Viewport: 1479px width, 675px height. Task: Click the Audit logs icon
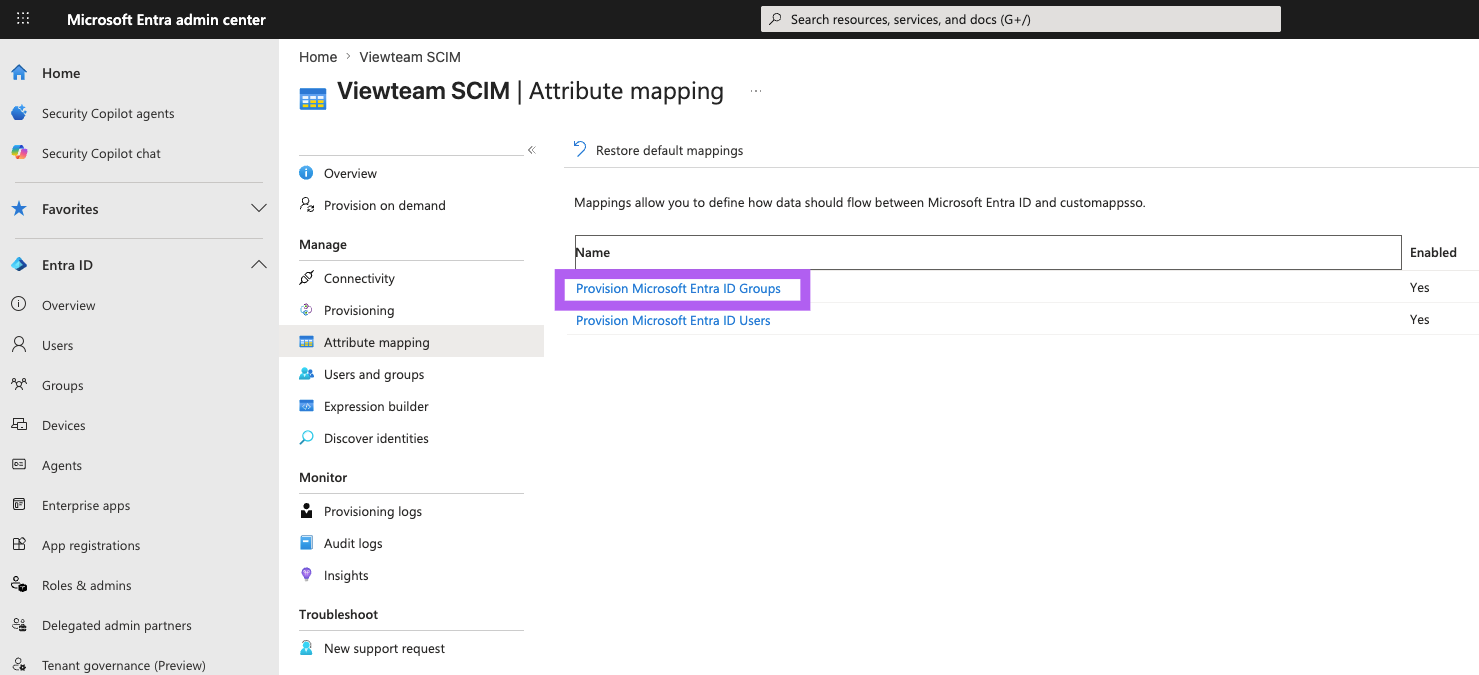coord(307,543)
